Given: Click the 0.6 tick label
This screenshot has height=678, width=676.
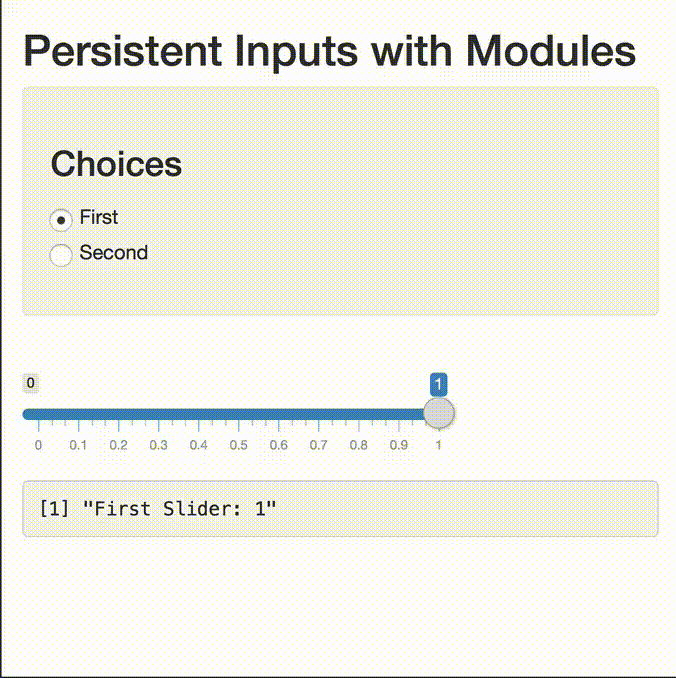Looking at the screenshot, I should tap(279, 445).
